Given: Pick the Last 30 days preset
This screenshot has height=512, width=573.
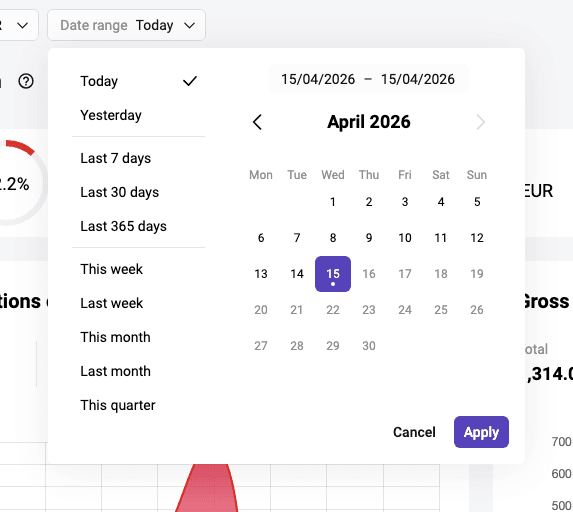Looking at the screenshot, I should (x=138, y=192).
